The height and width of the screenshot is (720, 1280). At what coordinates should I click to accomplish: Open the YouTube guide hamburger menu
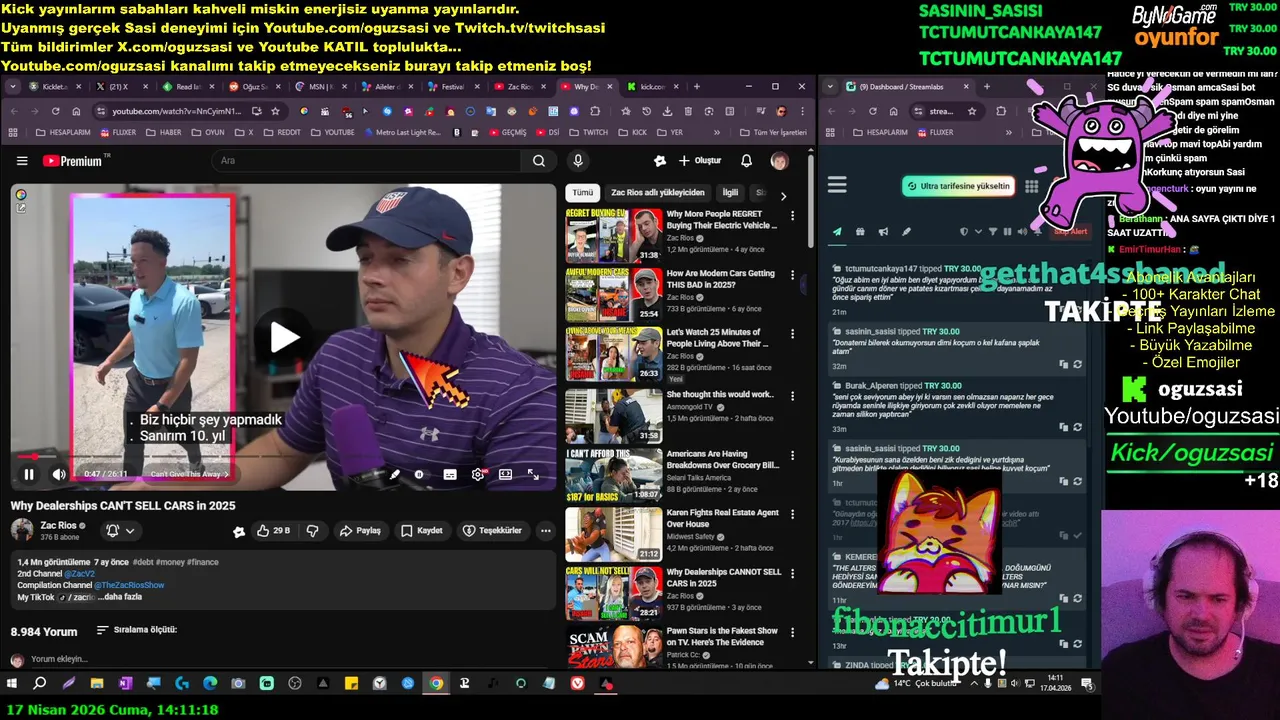pyautogui.click(x=22, y=161)
